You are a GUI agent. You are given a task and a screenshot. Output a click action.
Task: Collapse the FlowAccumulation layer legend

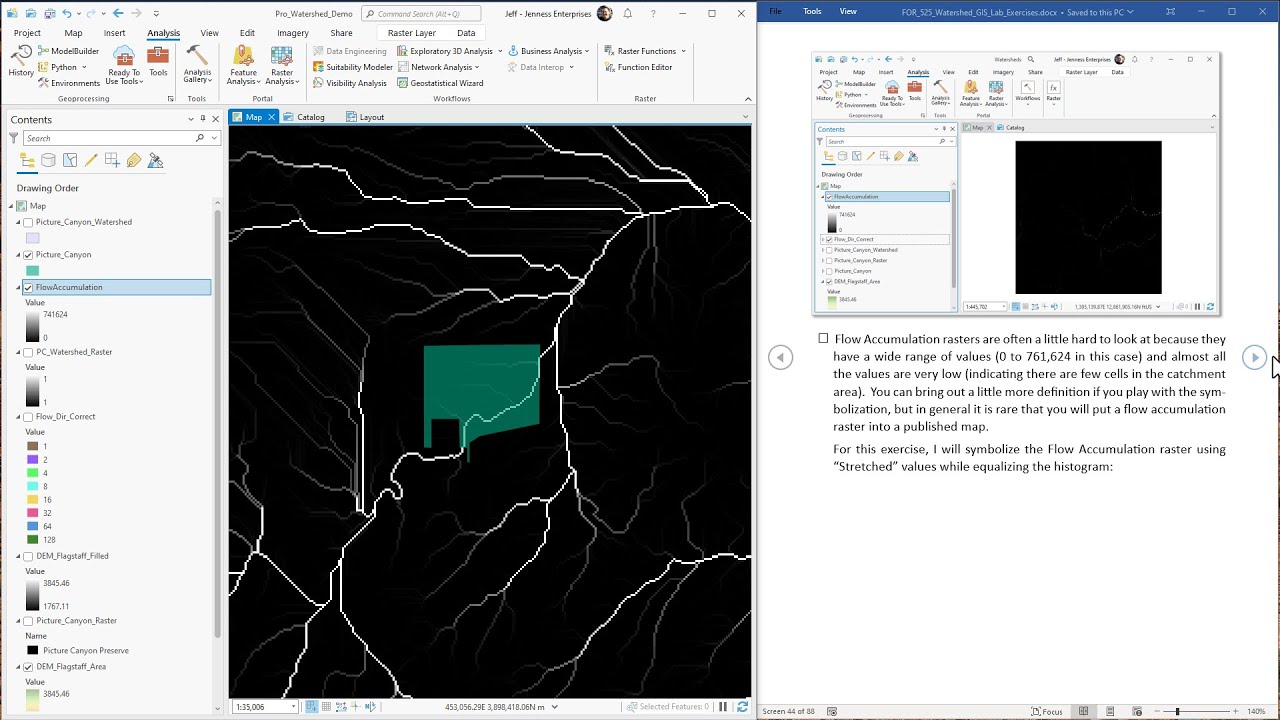pyautogui.click(x=19, y=287)
